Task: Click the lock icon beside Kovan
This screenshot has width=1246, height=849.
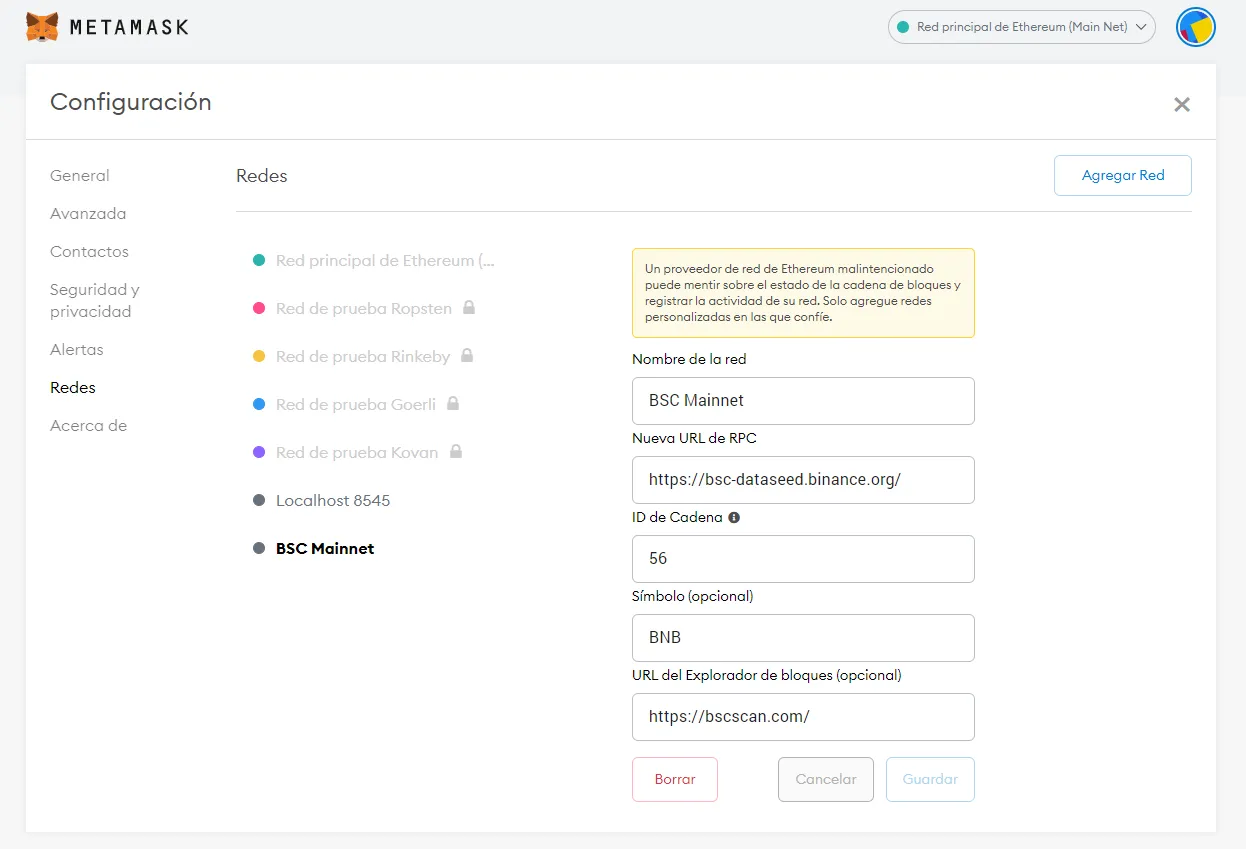Action: pos(455,451)
